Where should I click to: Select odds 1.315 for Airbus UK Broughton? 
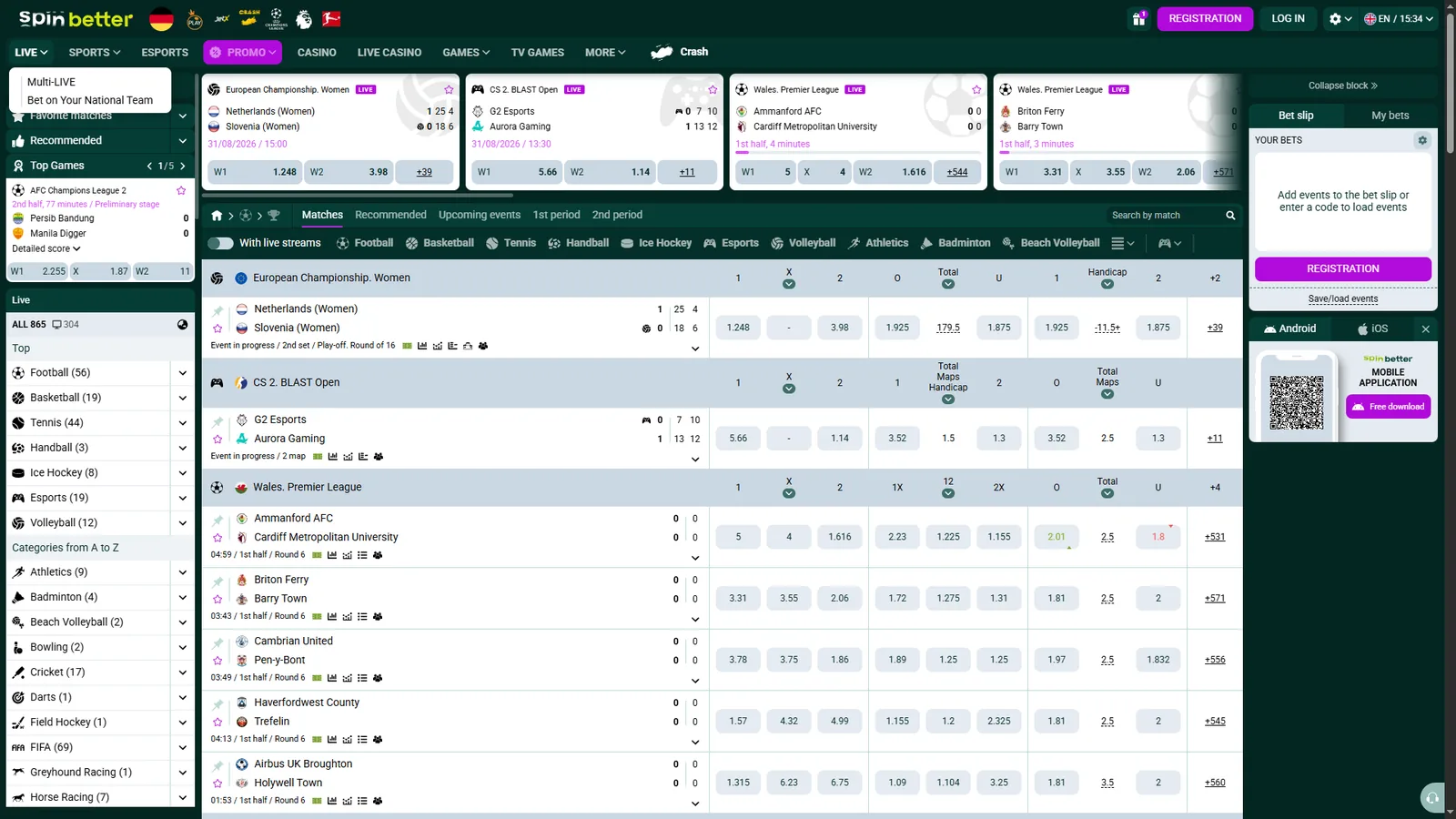click(x=738, y=783)
